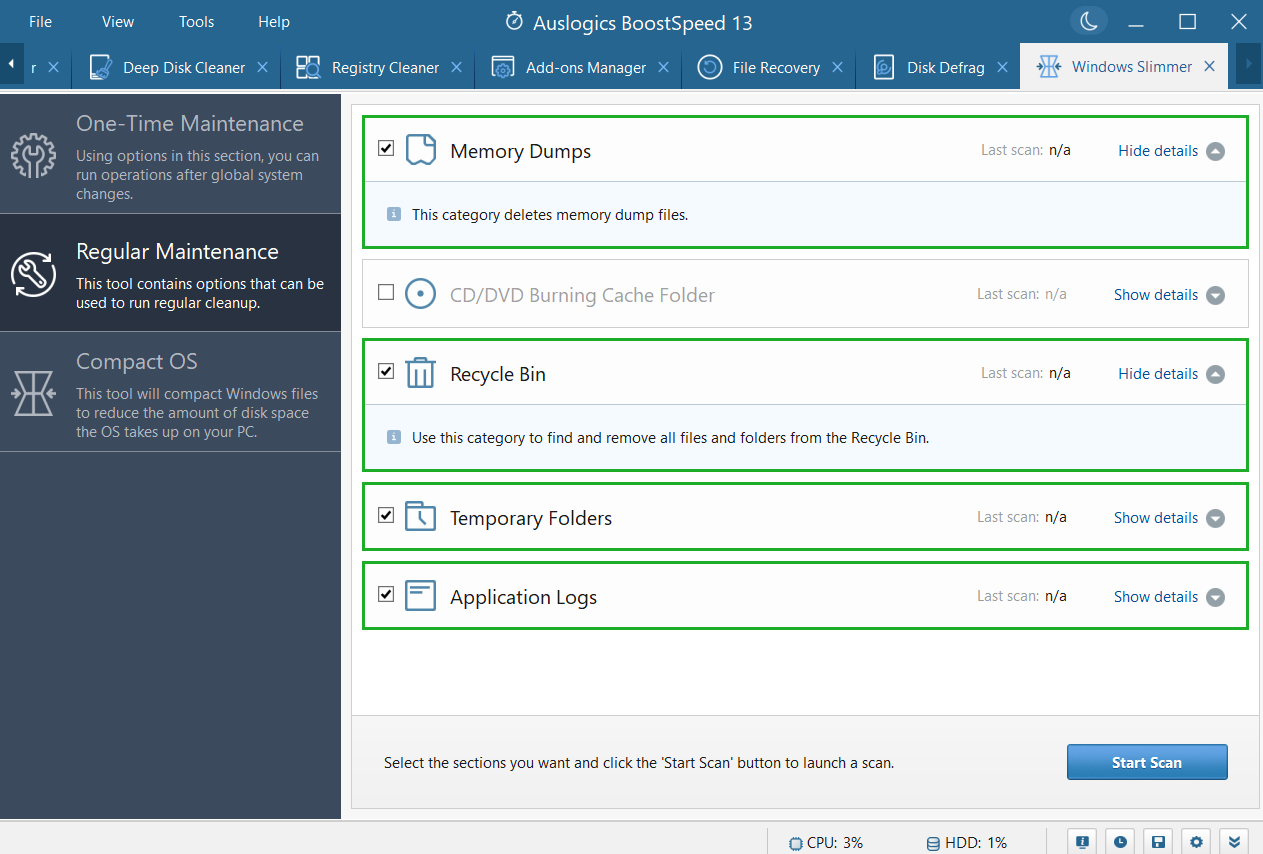This screenshot has height=854, width=1263.
Task: Expand Application Logs details arrow
Action: (1215, 598)
